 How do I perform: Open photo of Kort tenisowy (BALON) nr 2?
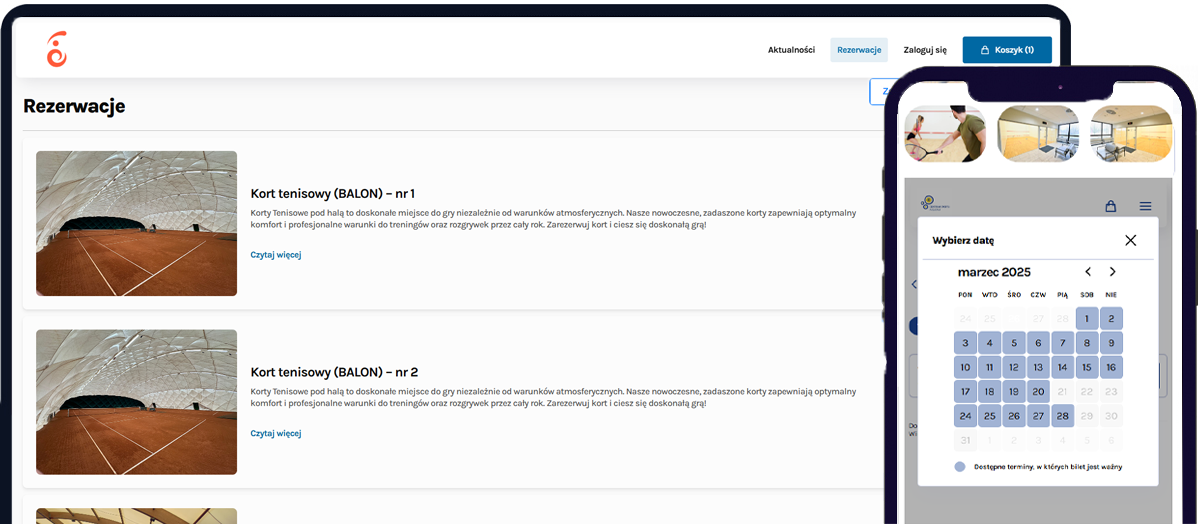point(136,402)
